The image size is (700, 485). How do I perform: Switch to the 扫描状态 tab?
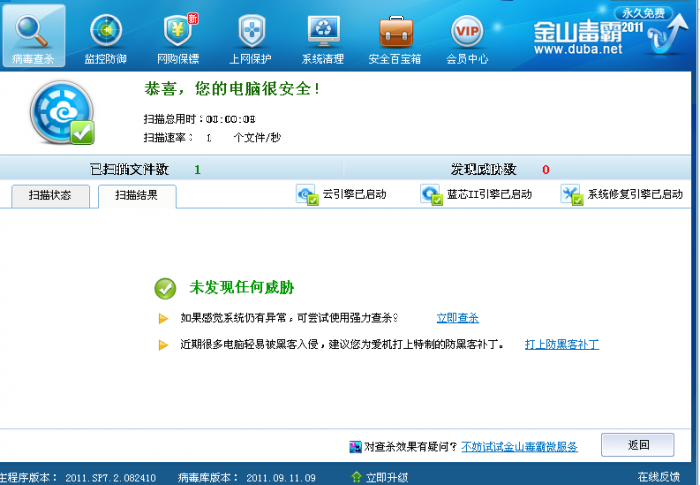tap(50, 196)
